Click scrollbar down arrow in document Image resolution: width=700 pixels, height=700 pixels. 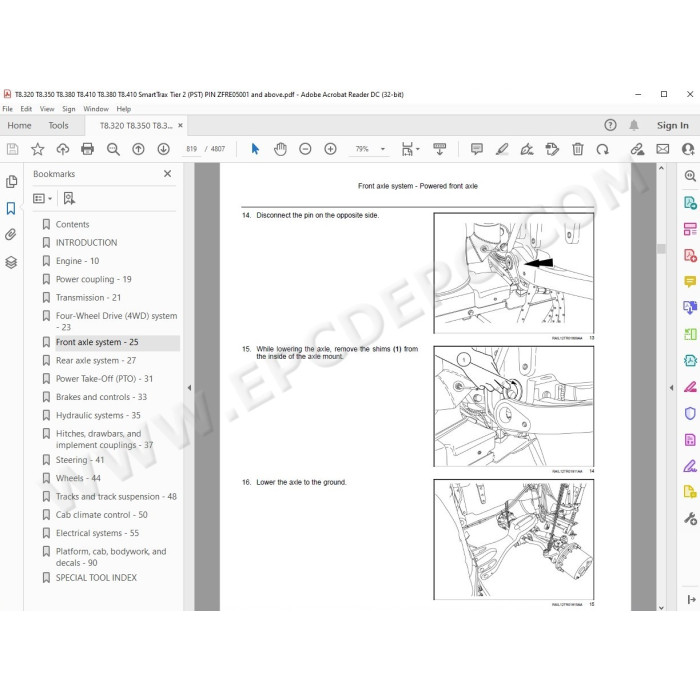click(x=661, y=607)
